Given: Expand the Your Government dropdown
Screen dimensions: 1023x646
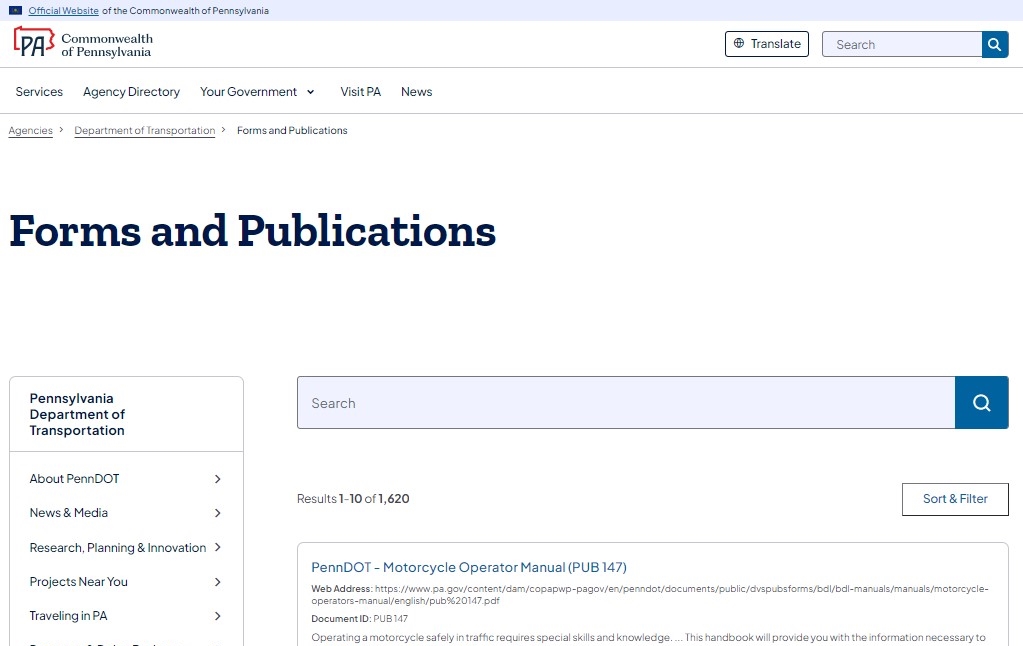Looking at the screenshot, I should coord(257,92).
